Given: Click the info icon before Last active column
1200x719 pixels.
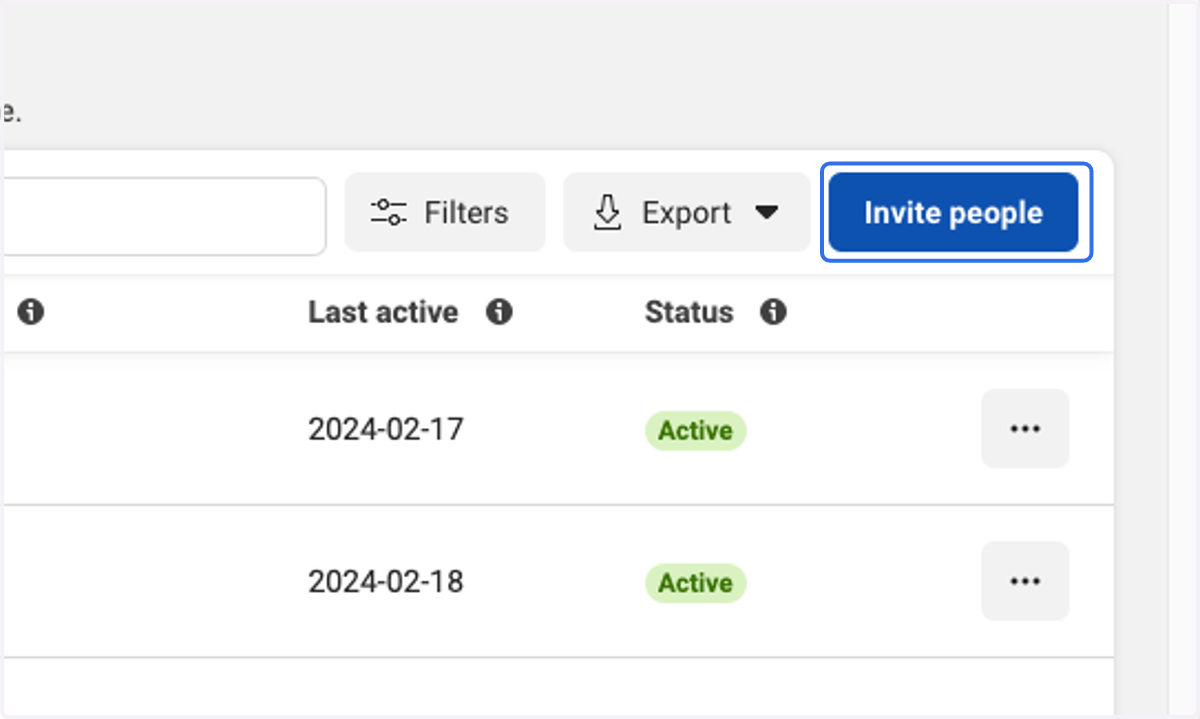Looking at the screenshot, I should [x=31, y=312].
